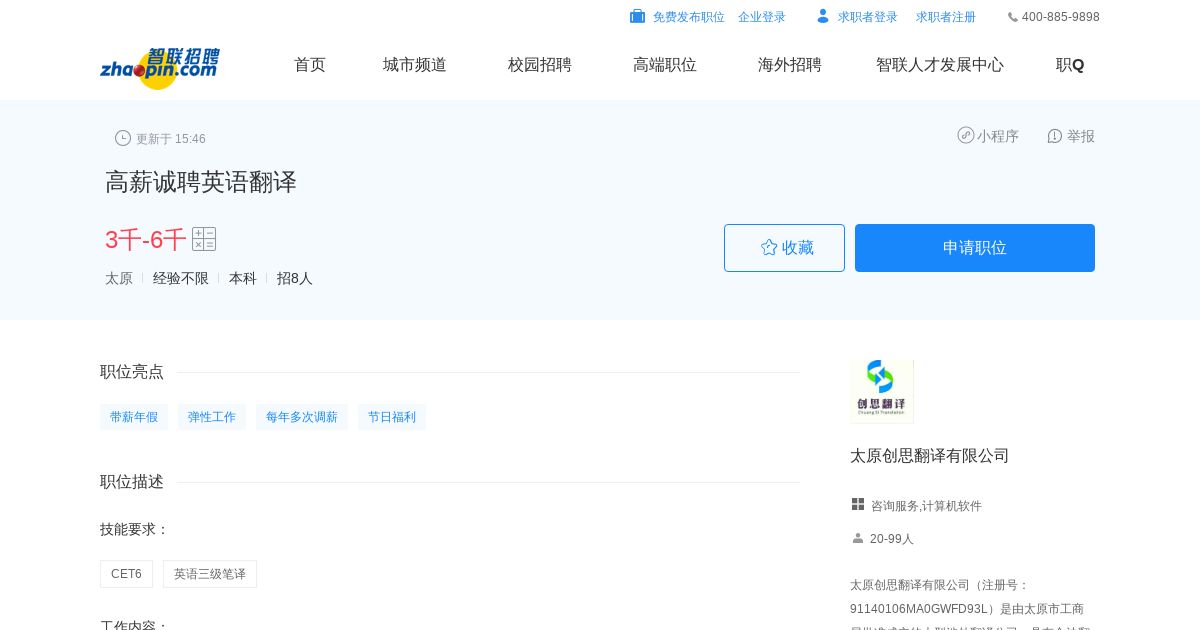Click the CET6 skill tag
This screenshot has height=630, width=1200.
tap(126, 574)
